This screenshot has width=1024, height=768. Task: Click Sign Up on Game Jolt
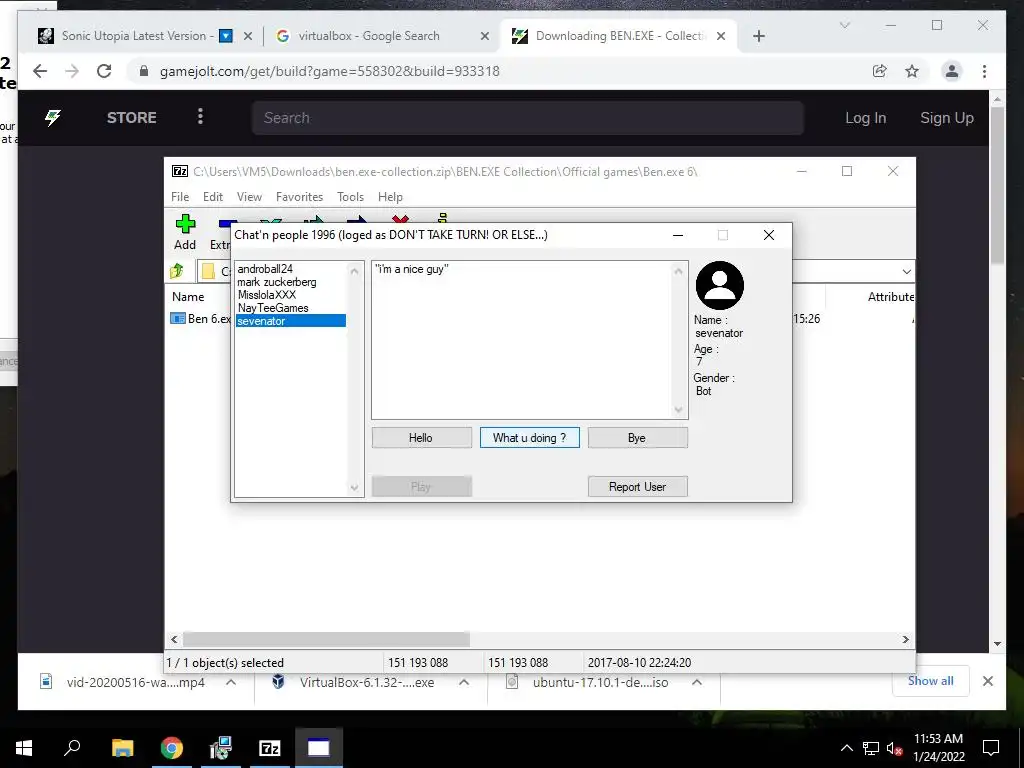(x=946, y=118)
